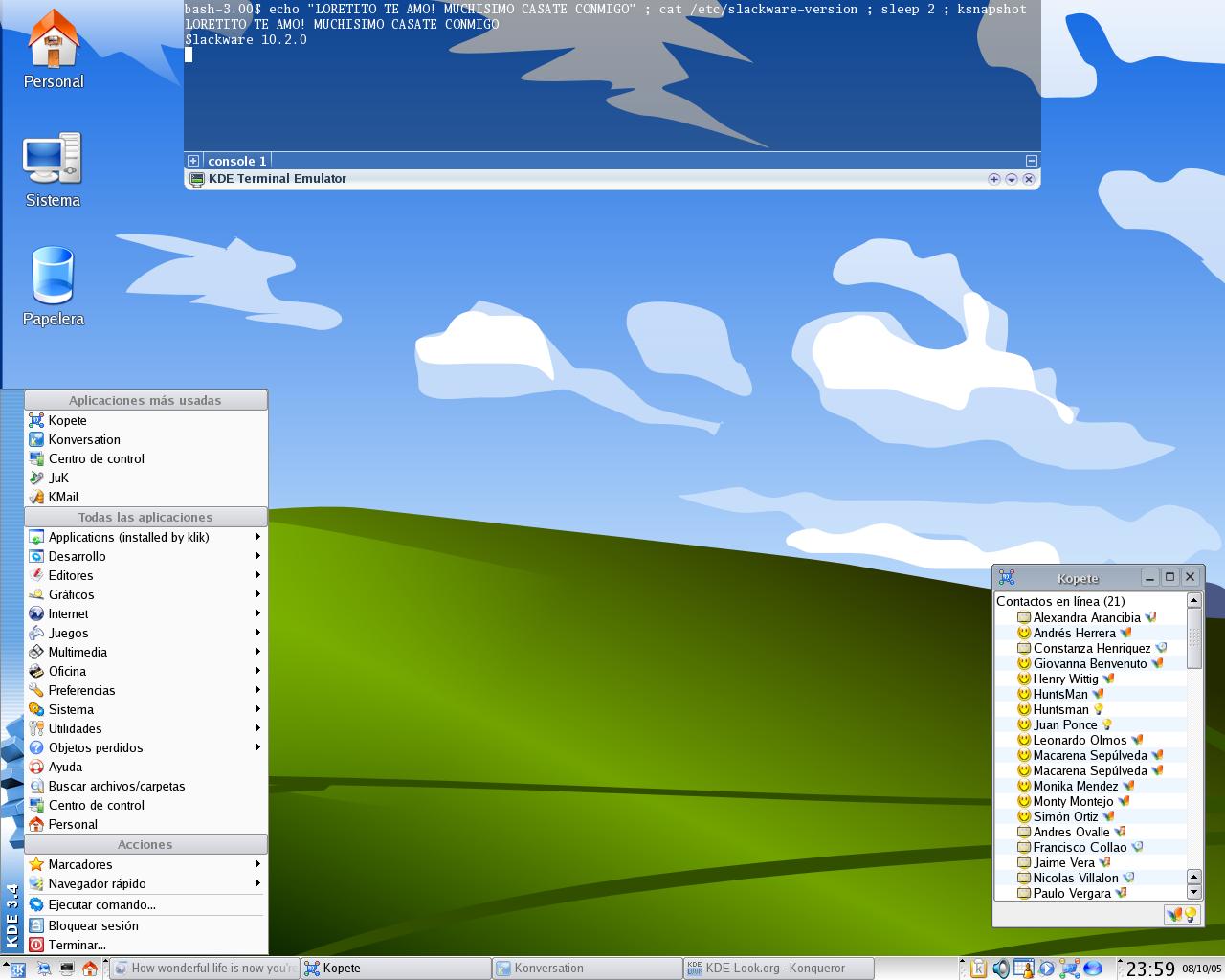Select Buscar archivos/carpetas in K menu
This screenshot has height=980, width=1225.
pyautogui.click(x=145, y=786)
